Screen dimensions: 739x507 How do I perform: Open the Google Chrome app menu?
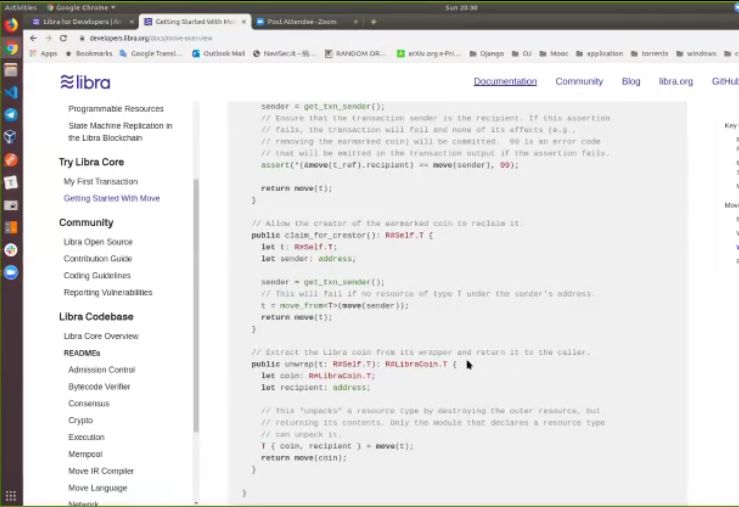81,8
